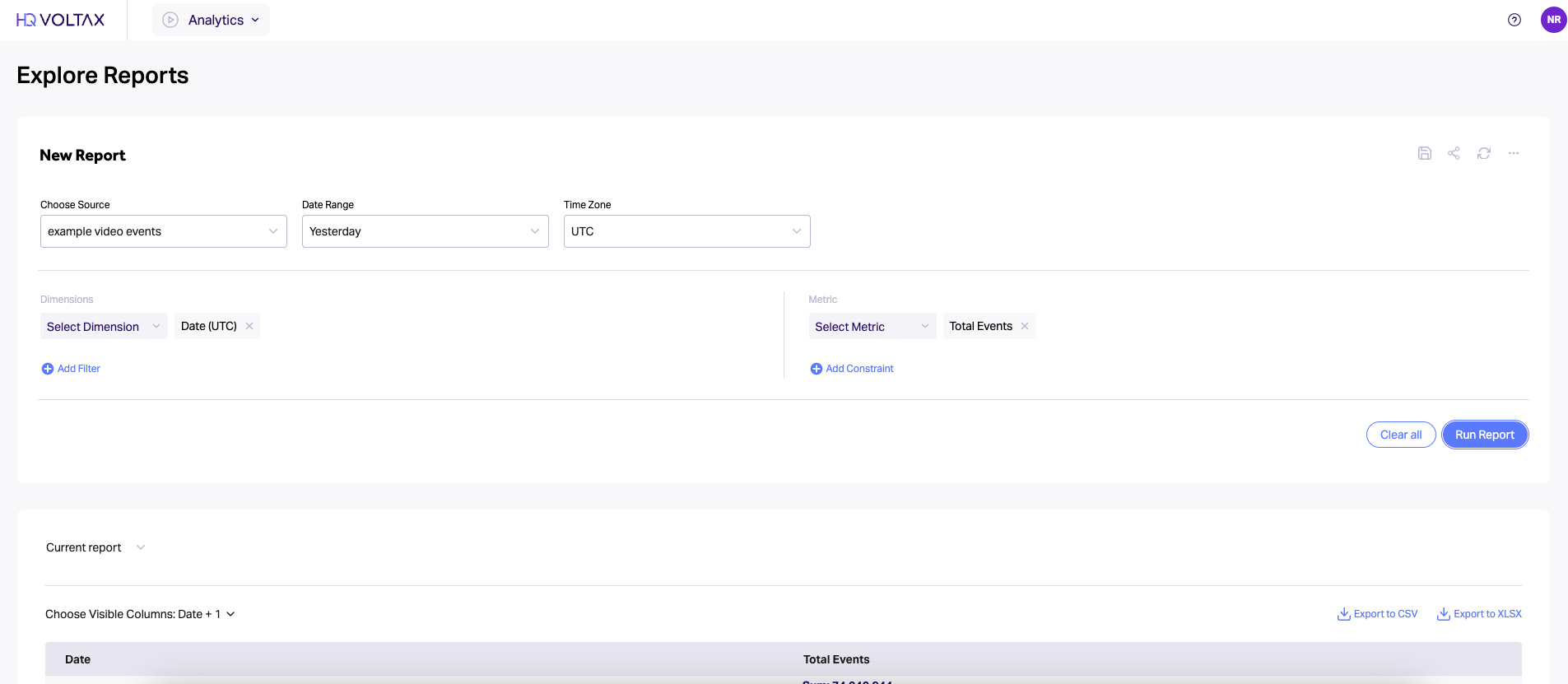Open Choose Visible Columns dropdown

click(x=140, y=614)
